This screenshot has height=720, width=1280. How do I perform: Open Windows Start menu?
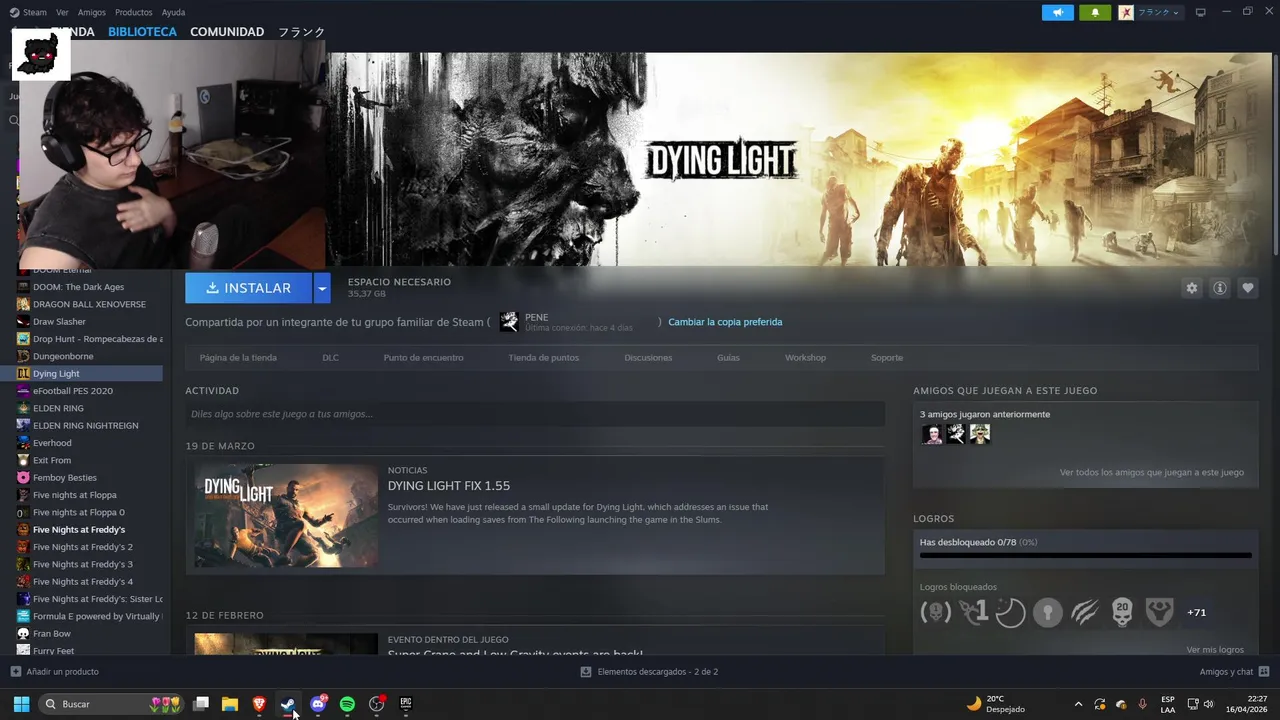point(21,704)
